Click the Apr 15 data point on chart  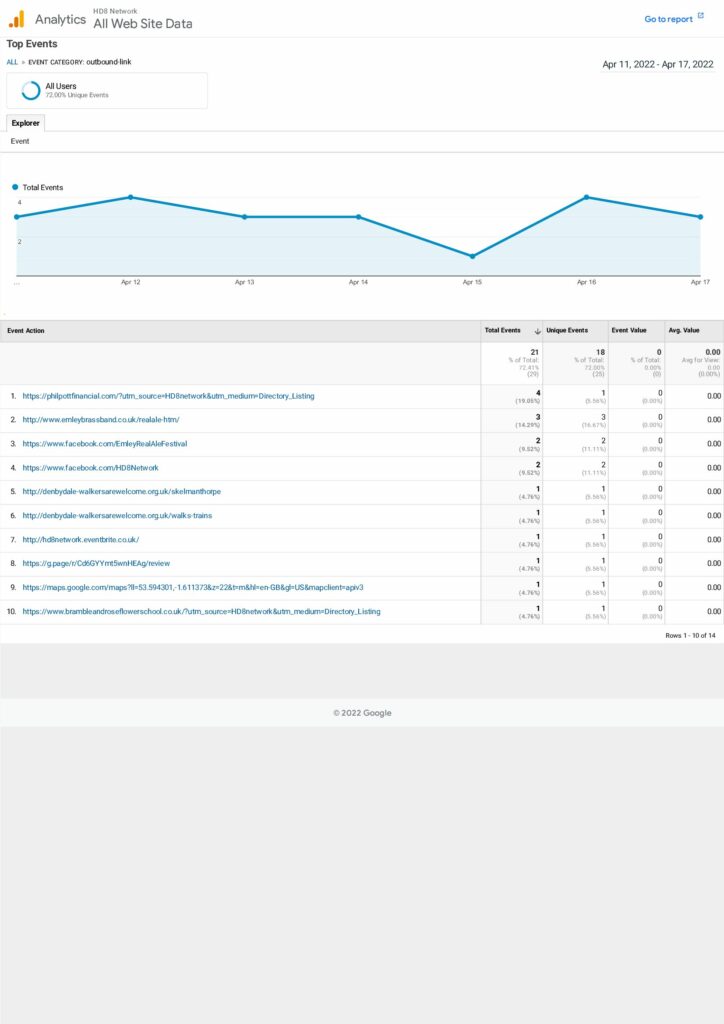pos(472,257)
